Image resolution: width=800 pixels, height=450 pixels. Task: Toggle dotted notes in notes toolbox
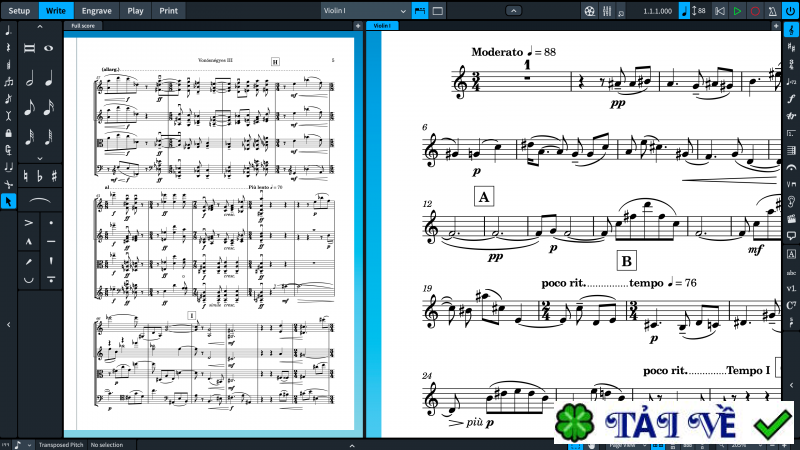(8, 31)
